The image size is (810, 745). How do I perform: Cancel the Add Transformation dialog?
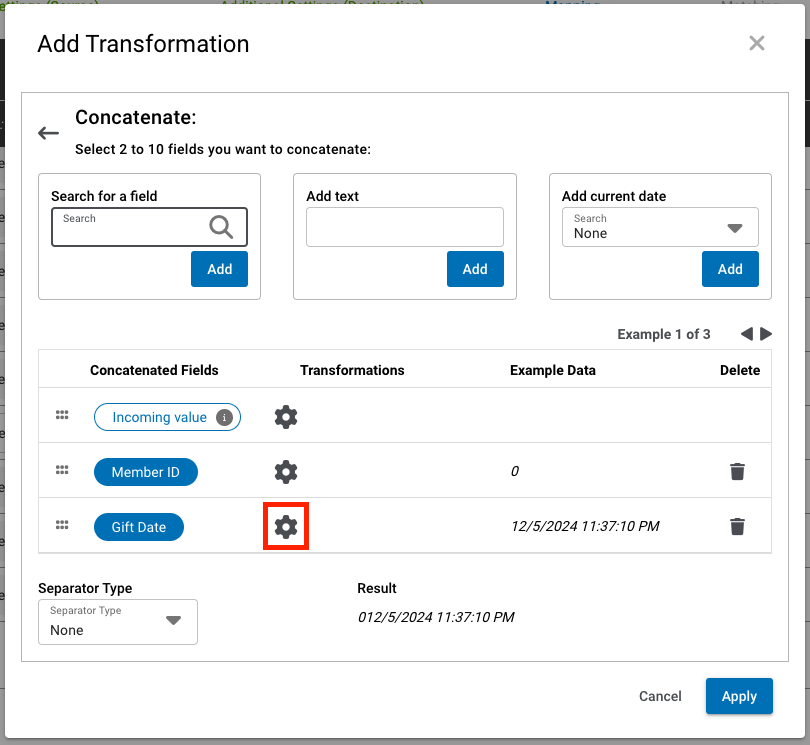coord(660,696)
